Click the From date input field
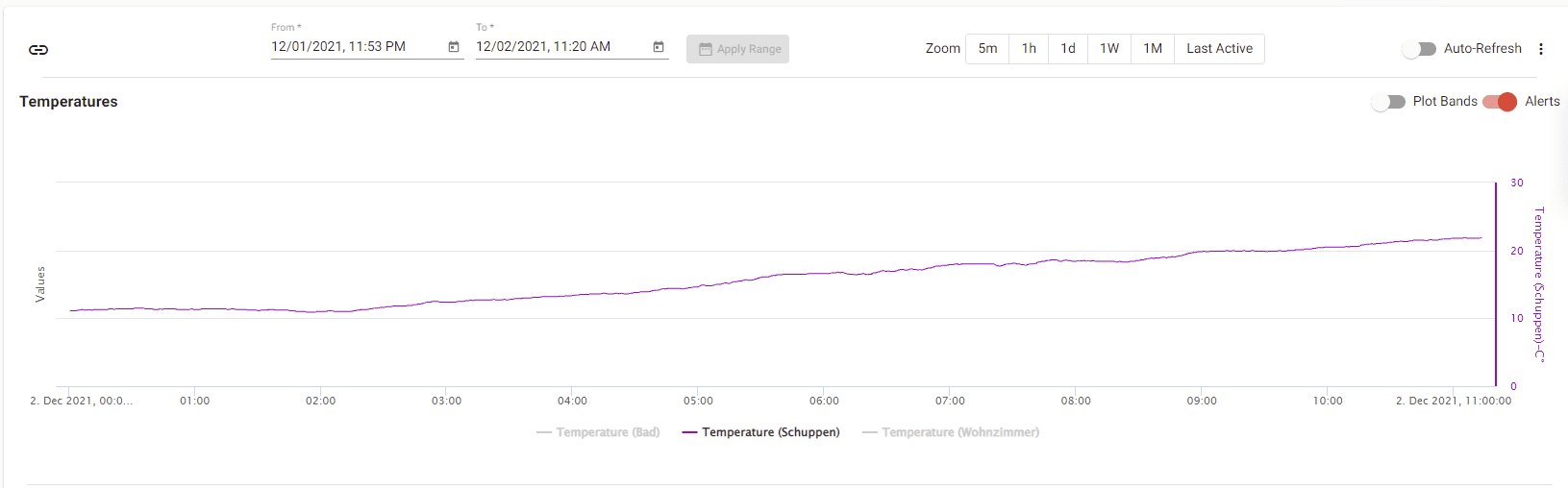Screen dimensions: 1568x488 click(356, 47)
